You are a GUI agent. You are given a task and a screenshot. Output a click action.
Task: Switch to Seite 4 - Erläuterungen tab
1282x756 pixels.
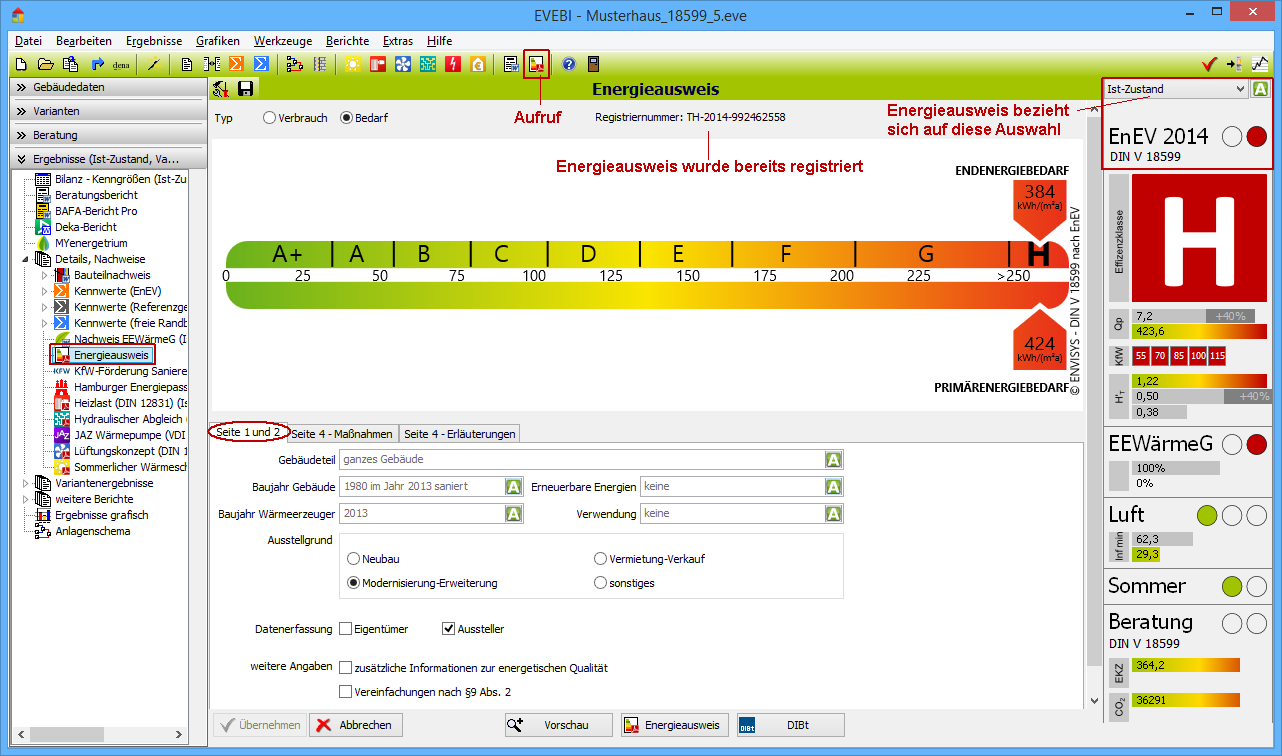pyautogui.click(x=460, y=433)
